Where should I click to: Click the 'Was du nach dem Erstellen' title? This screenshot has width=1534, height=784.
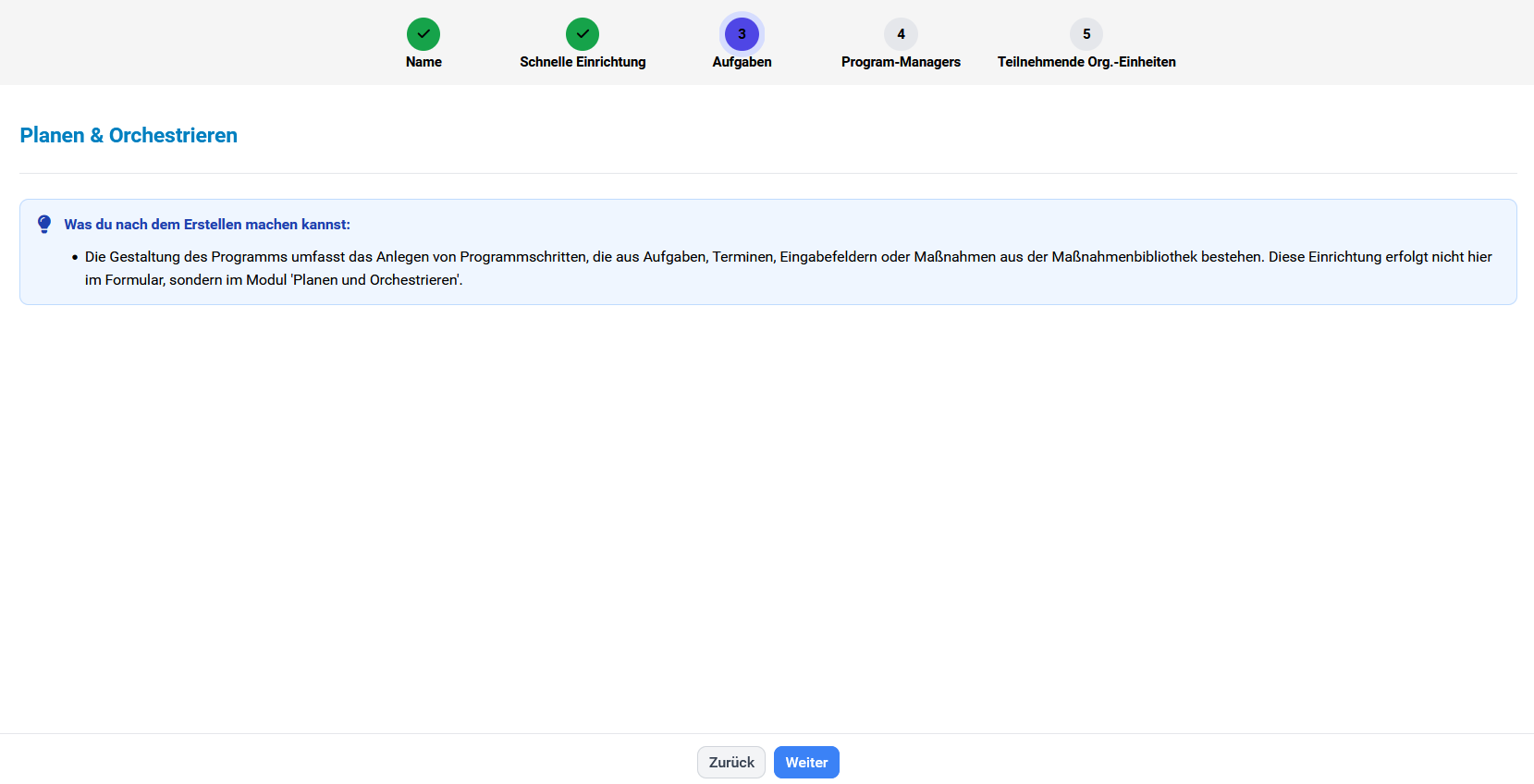(207, 225)
